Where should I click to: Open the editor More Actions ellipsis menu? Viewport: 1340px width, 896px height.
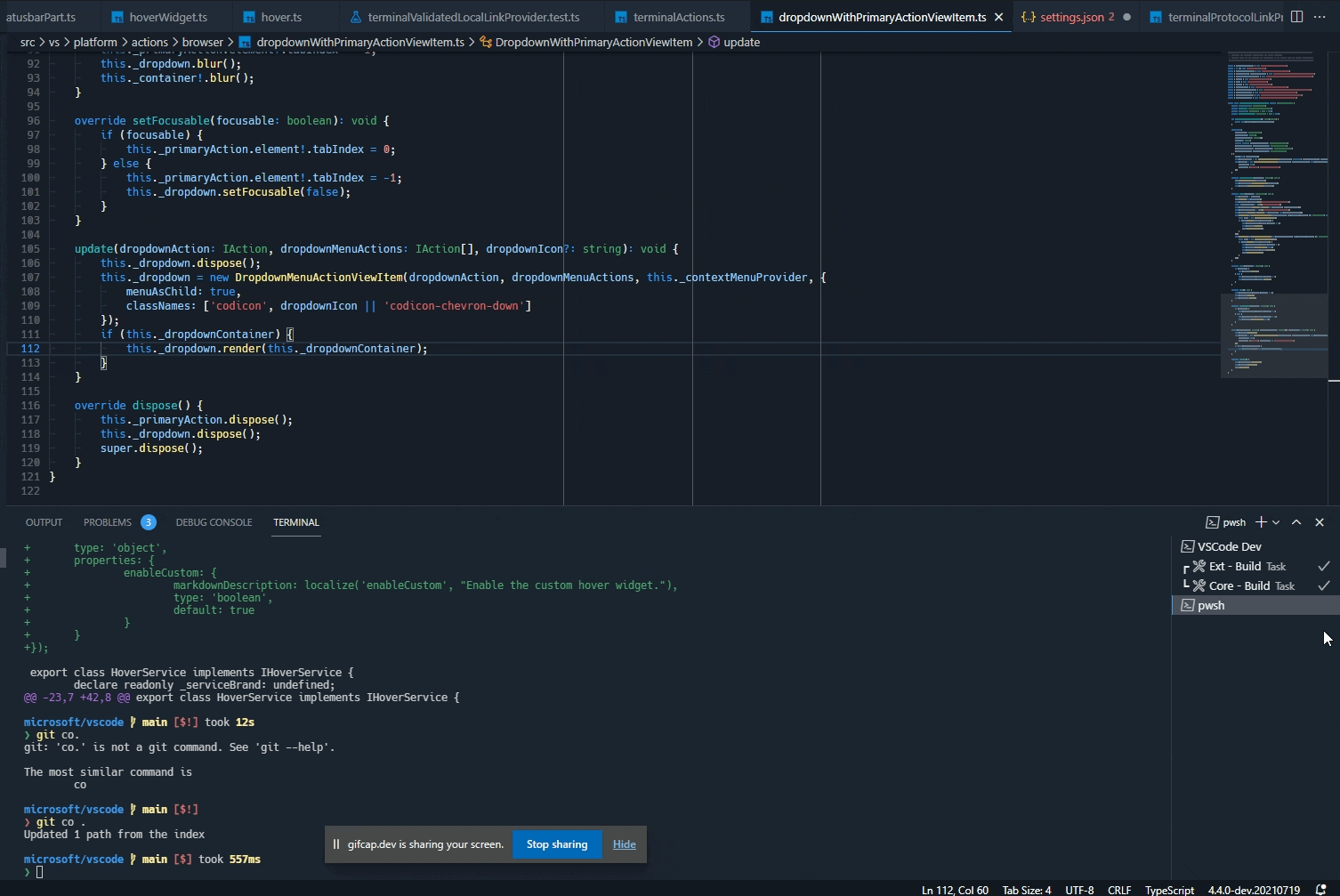(1320, 17)
